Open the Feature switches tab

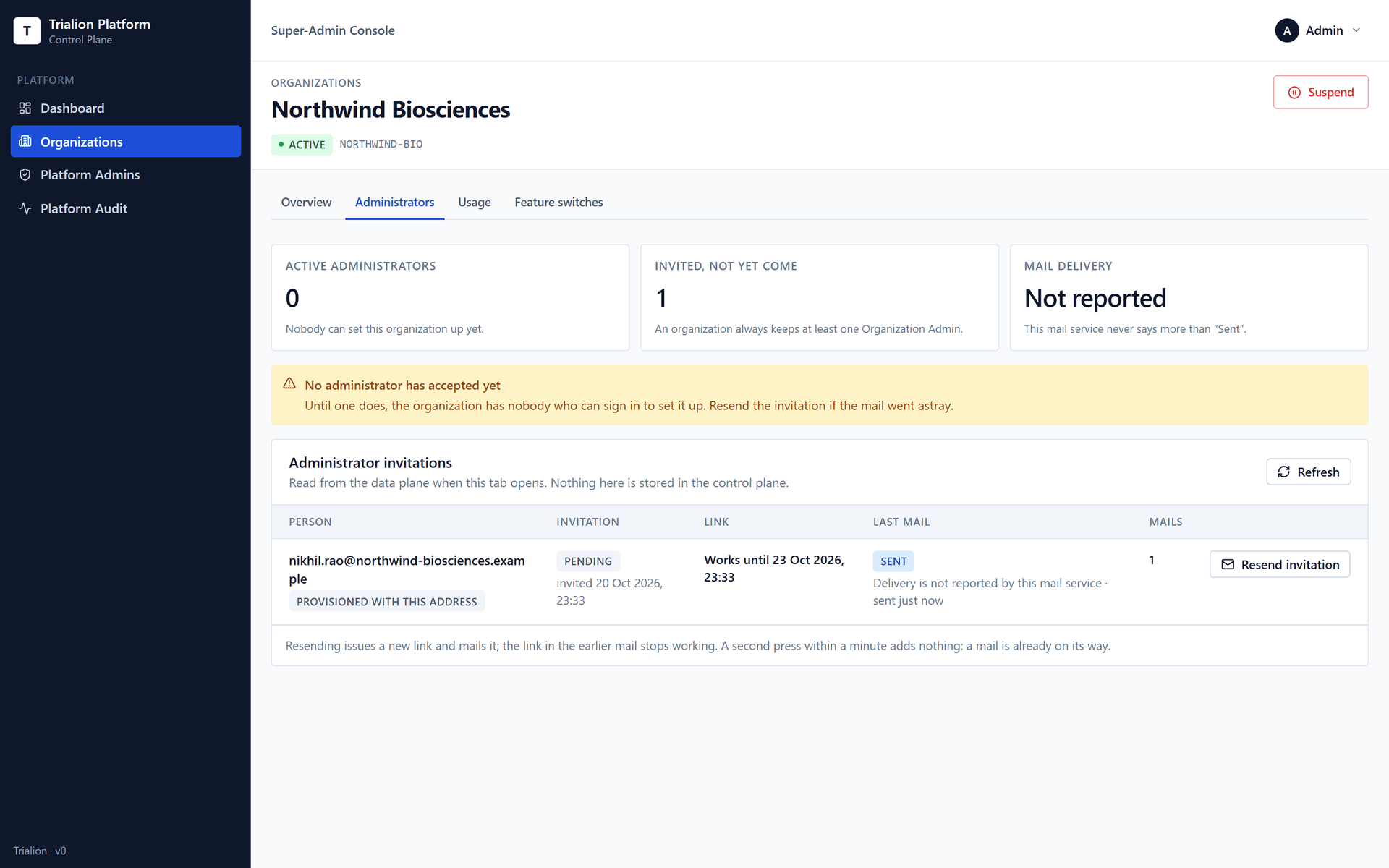coord(558,203)
